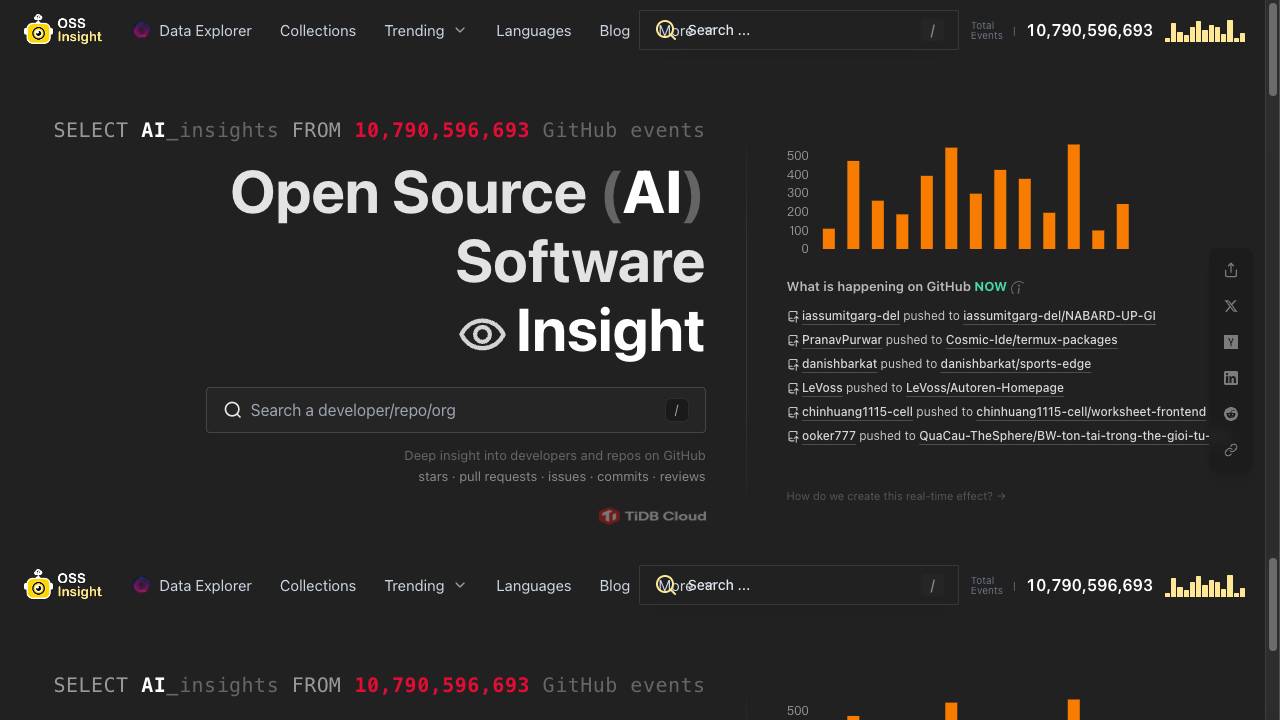1280x720 pixels.
Task: Open the chinhuang1115-cell user link
Action: click(857, 412)
